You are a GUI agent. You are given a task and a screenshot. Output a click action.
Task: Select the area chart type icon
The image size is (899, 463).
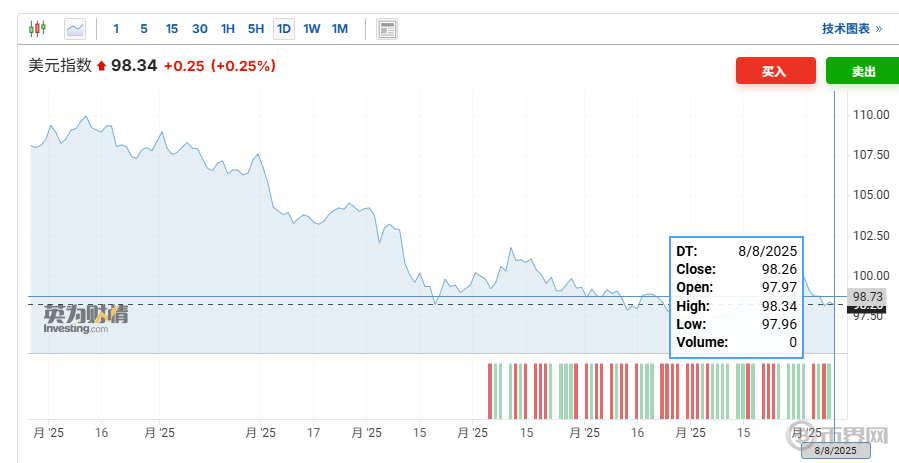coord(75,29)
